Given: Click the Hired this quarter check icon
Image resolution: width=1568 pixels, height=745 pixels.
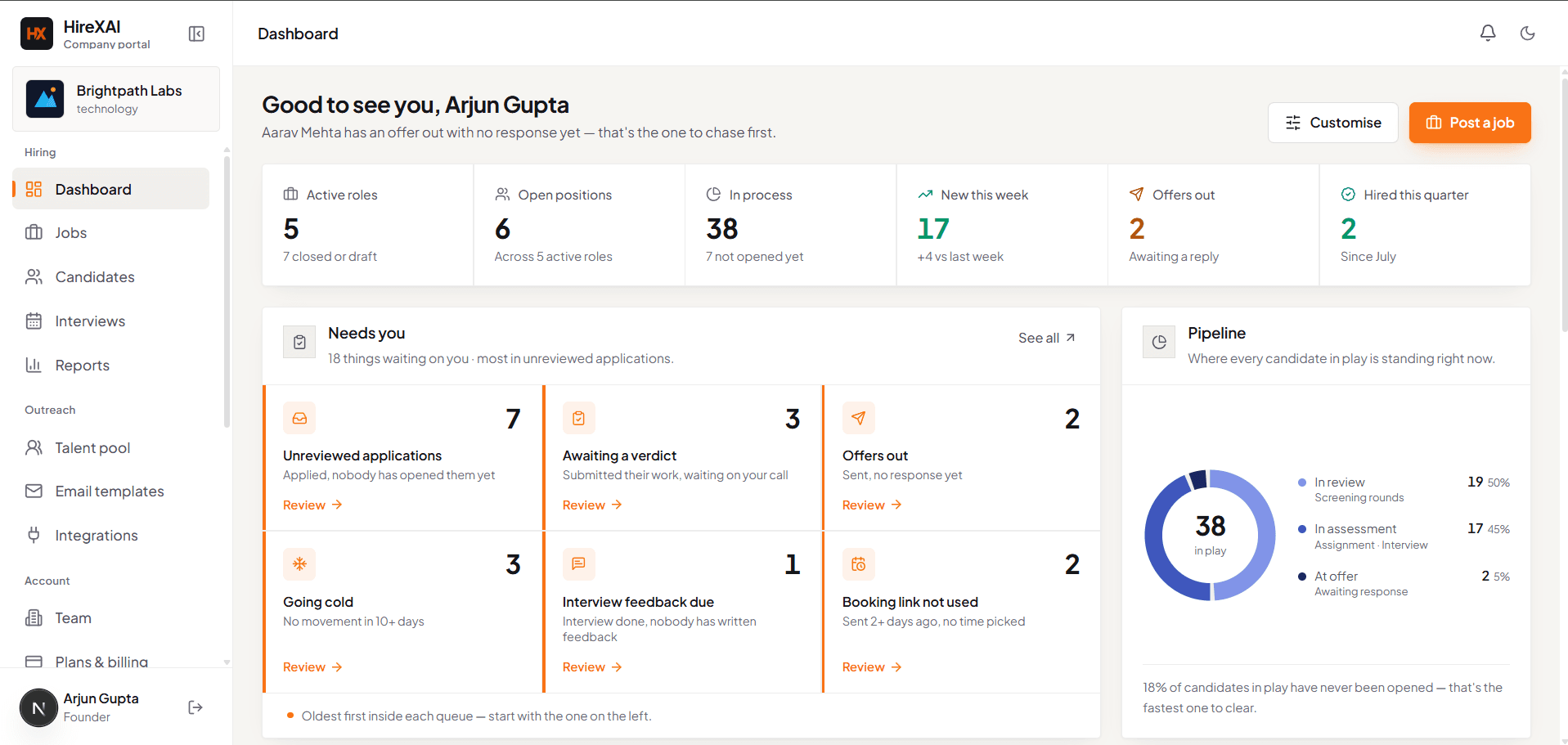Looking at the screenshot, I should (1348, 195).
